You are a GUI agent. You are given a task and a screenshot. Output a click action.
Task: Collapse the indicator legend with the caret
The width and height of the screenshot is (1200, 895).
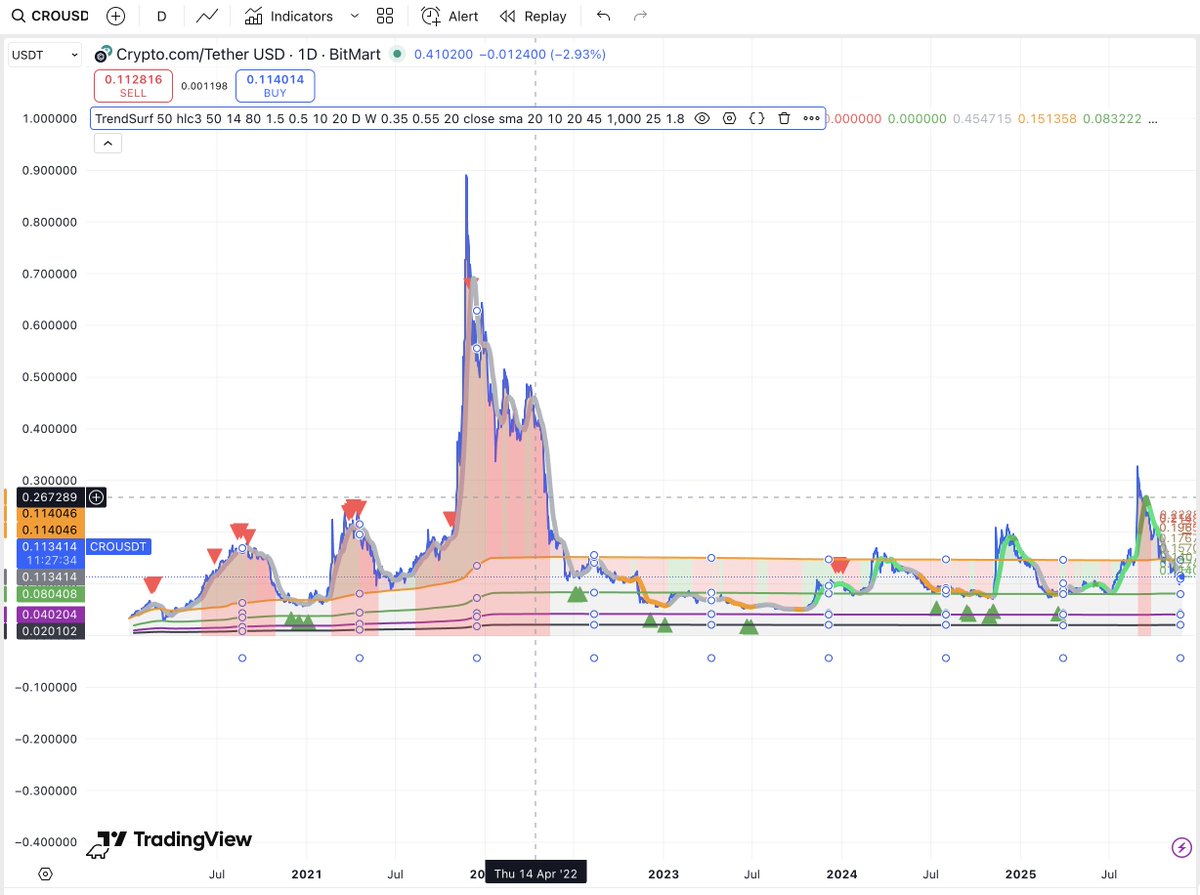pyautogui.click(x=109, y=142)
